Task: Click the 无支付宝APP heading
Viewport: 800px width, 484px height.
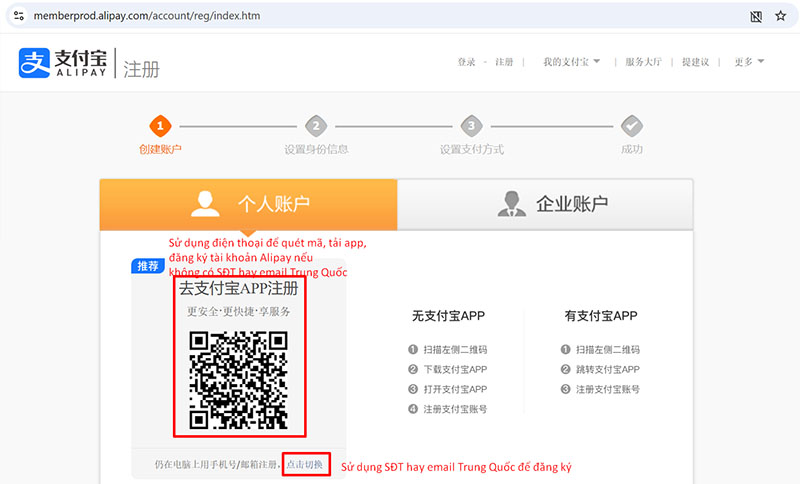Action: tap(448, 316)
